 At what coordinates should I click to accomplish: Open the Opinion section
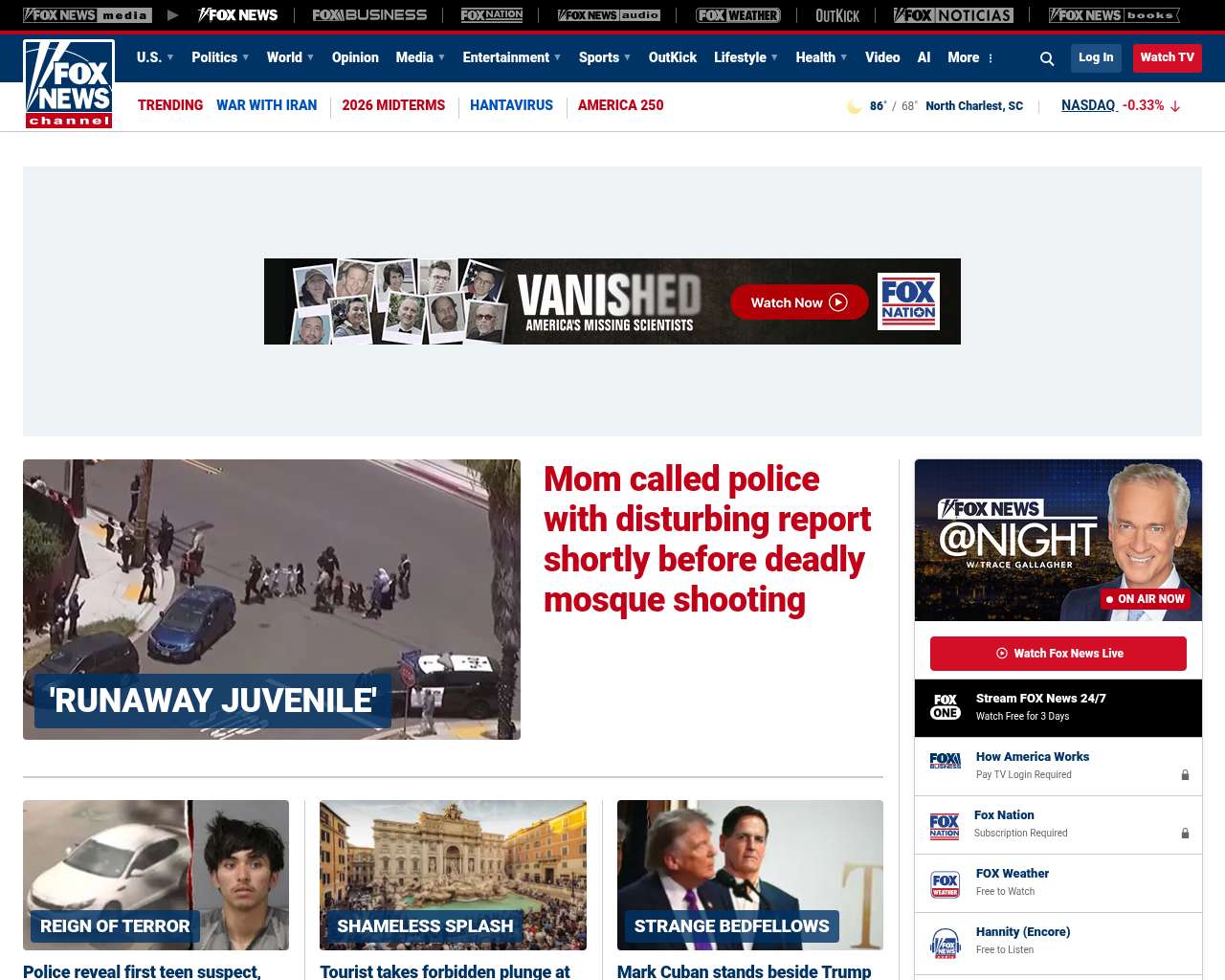tap(355, 57)
